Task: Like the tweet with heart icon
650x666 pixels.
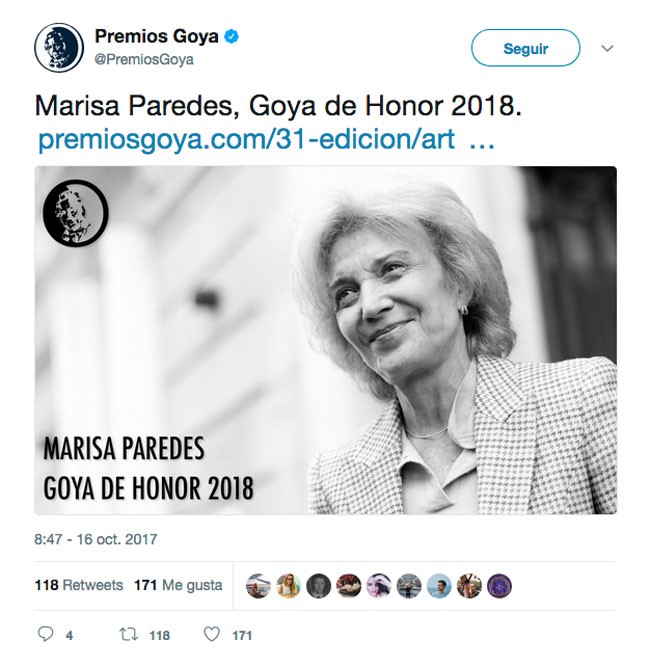Action: pos(212,634)
